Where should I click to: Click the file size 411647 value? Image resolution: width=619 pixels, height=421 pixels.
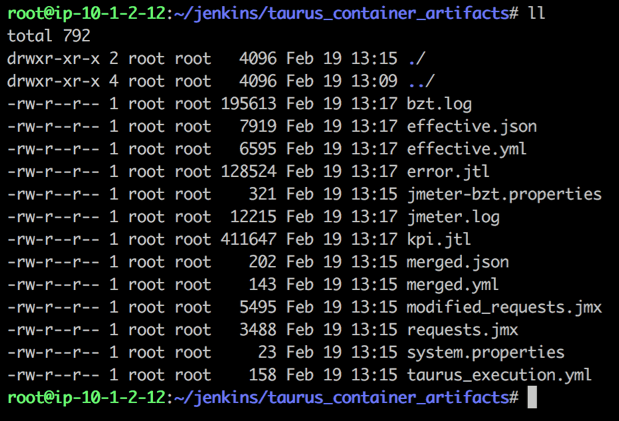(x=248, y=240)
